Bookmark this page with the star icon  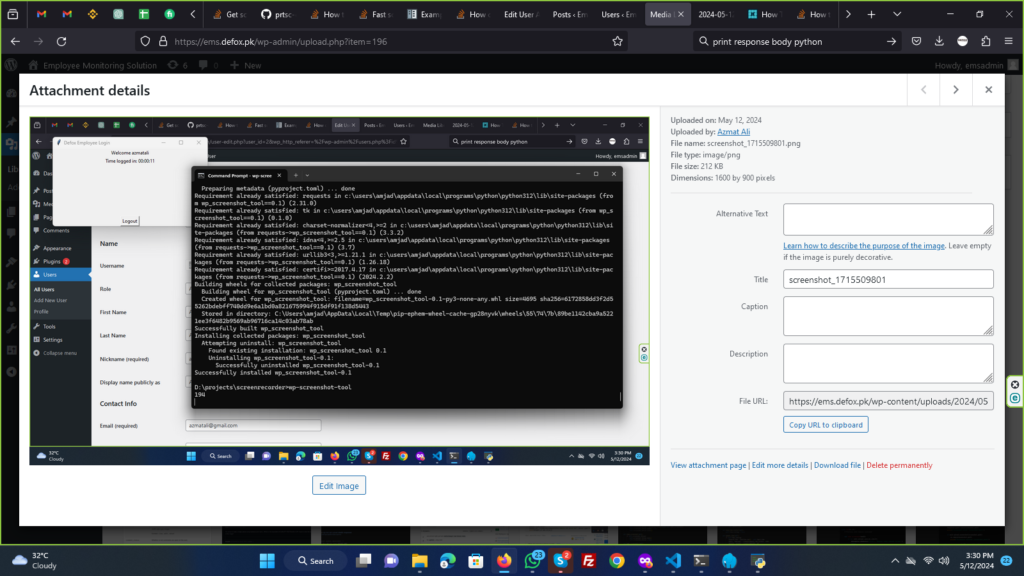pyautogui.click(x=617, y=41)
